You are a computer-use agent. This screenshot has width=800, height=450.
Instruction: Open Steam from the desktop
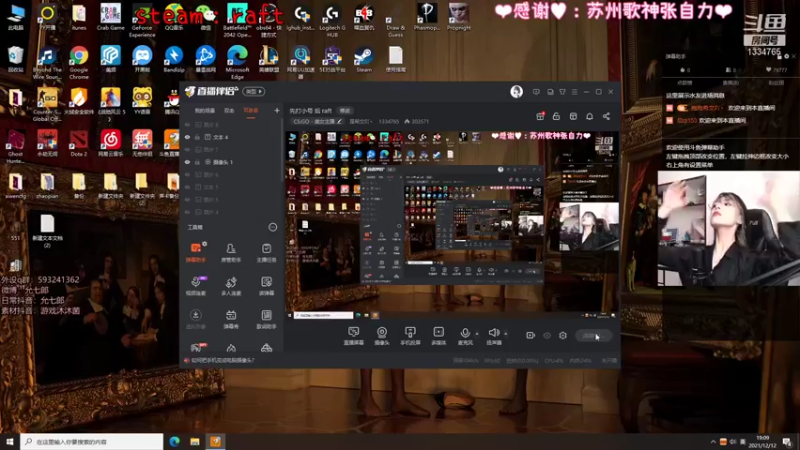(364, 60)
